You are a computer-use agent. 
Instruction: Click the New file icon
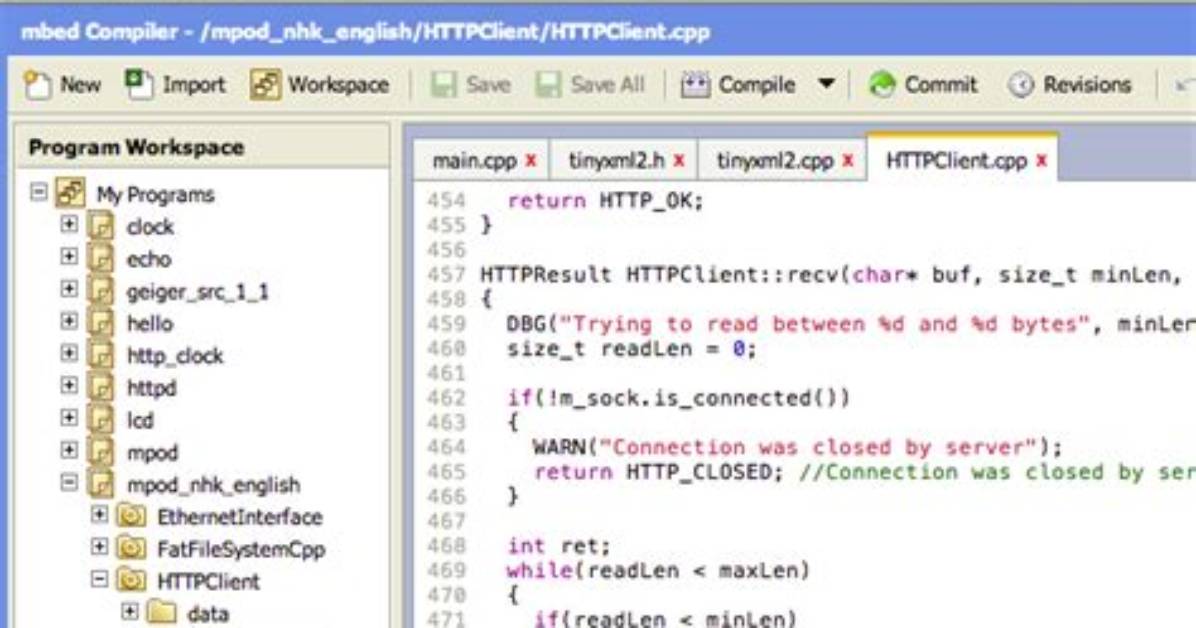37,85
